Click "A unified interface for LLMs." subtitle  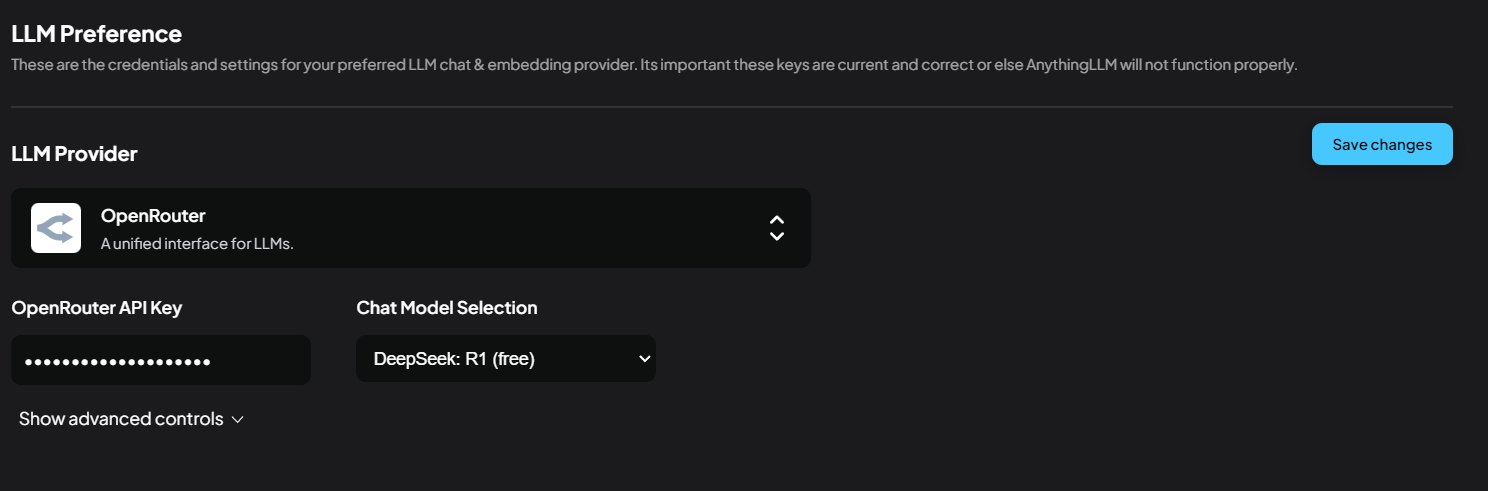[197, 243]
